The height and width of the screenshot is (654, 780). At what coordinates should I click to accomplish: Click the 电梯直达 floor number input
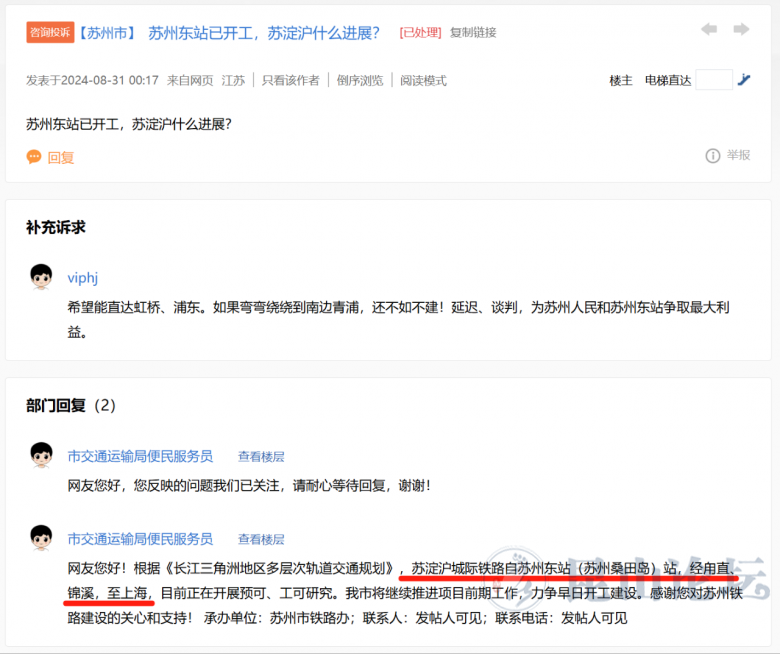(x=714, y=80)
